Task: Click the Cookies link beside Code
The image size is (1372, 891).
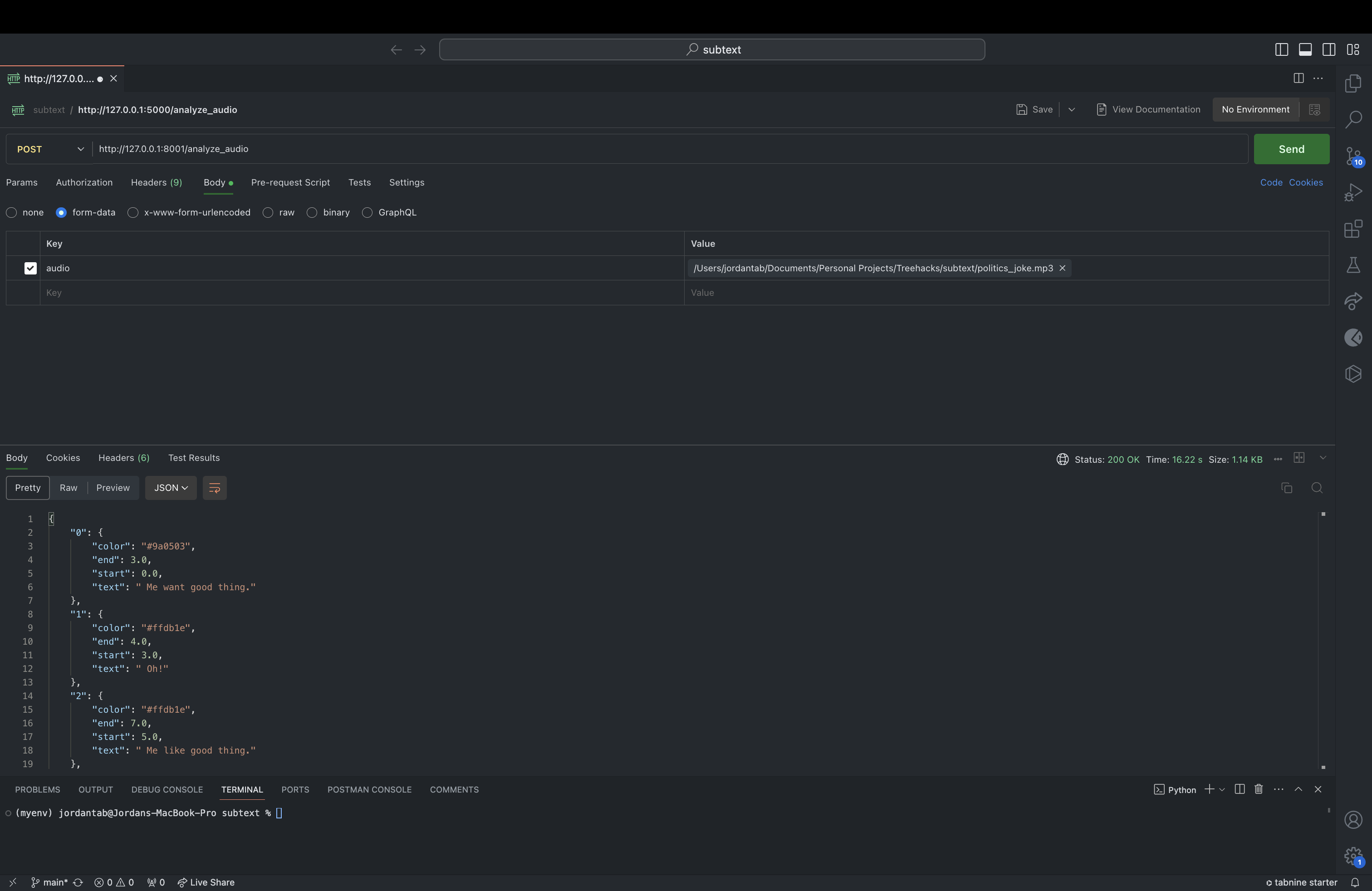Action: (x=1306, y=183)
